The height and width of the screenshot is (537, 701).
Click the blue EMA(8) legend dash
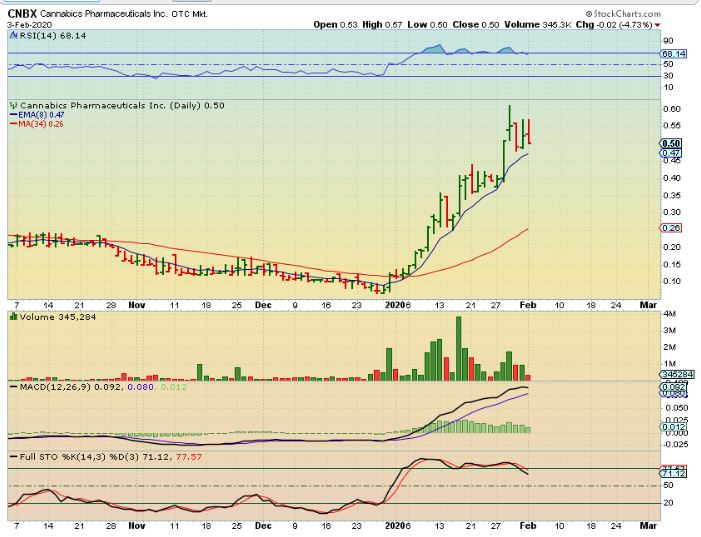[x=12, y=115]
